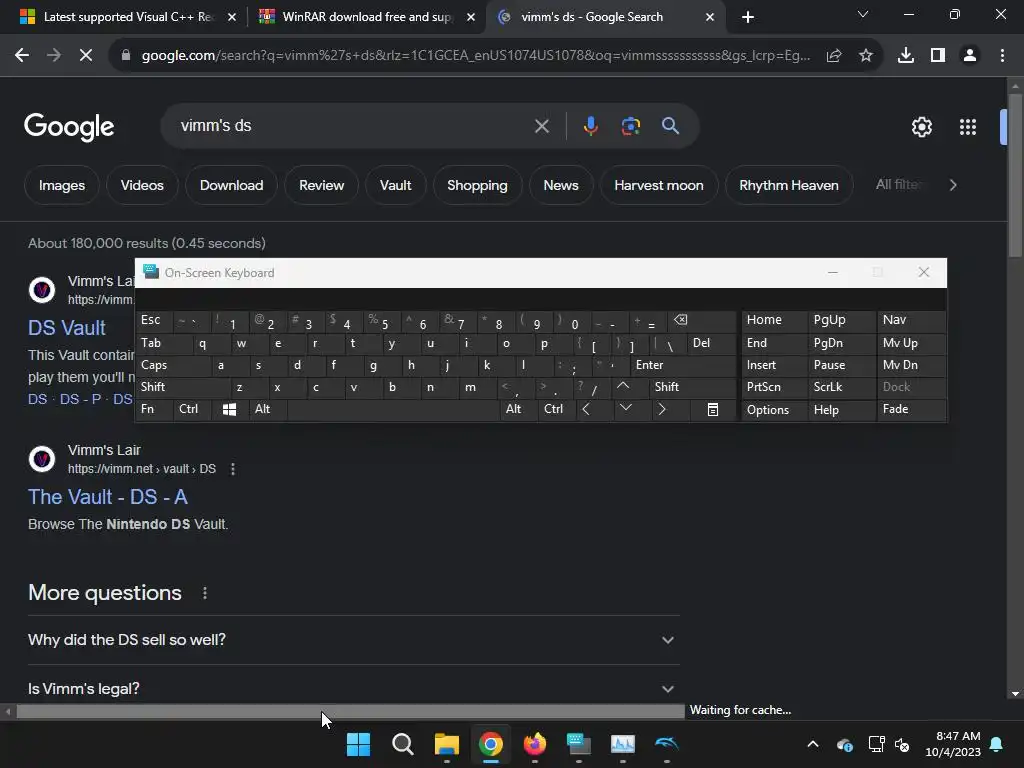
Task: Clear the search box with the X icon
Action: click(x=541, y=126)
